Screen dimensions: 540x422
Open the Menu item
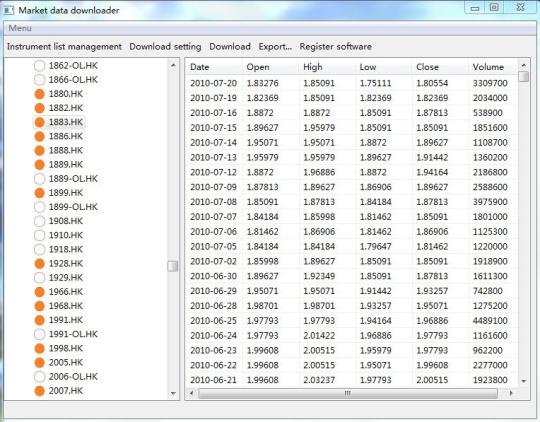(x=20, y=28)
